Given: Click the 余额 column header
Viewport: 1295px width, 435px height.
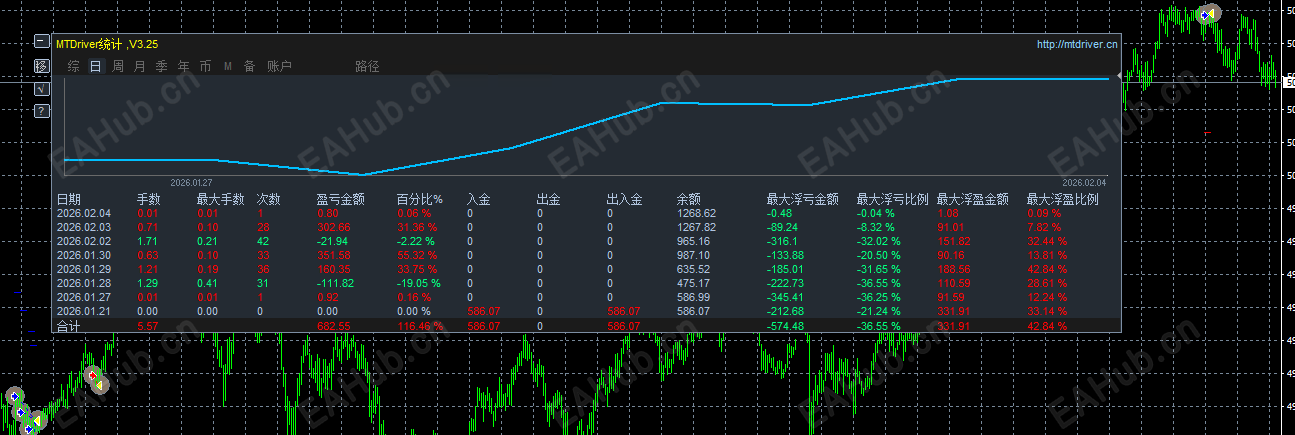Looking at the screenshot, I should [689, 200].
